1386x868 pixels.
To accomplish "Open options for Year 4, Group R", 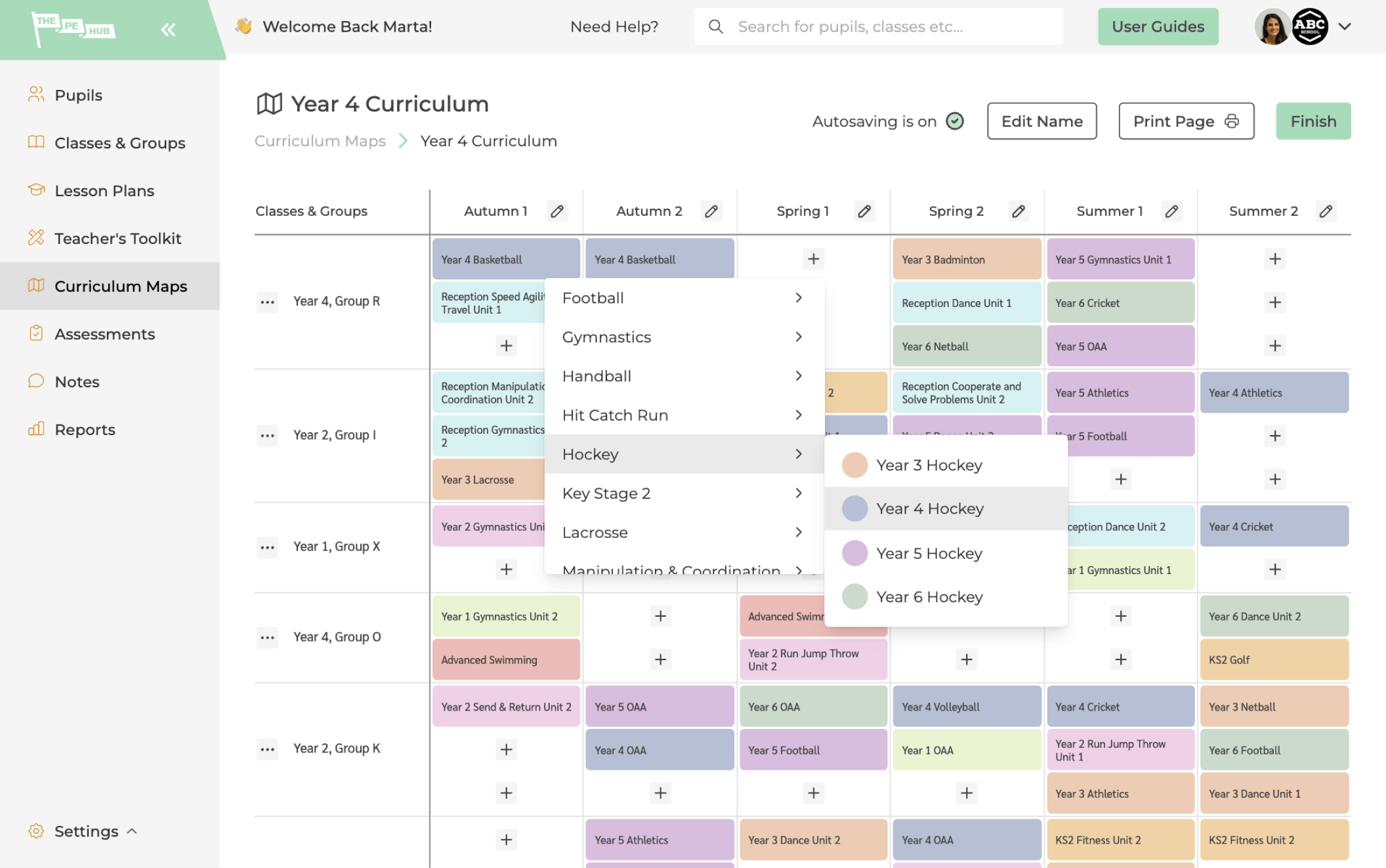I will pyautogui.click(x=267, y=302).
